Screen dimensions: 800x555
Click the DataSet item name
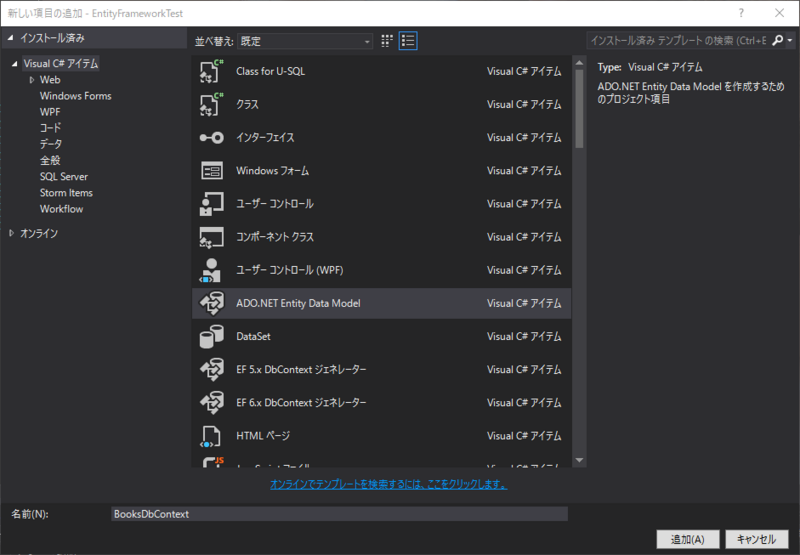pos(254,337)
